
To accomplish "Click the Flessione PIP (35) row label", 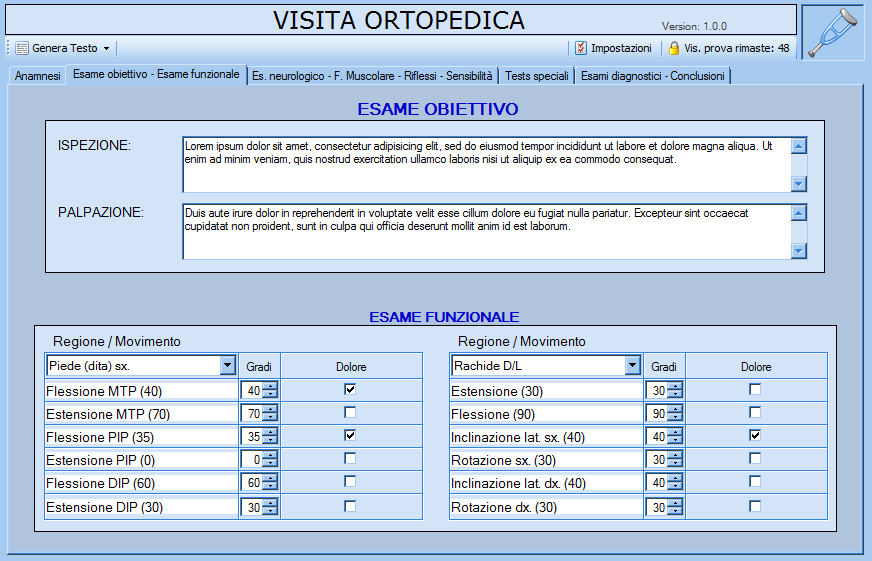I will (x=100, y=437).
